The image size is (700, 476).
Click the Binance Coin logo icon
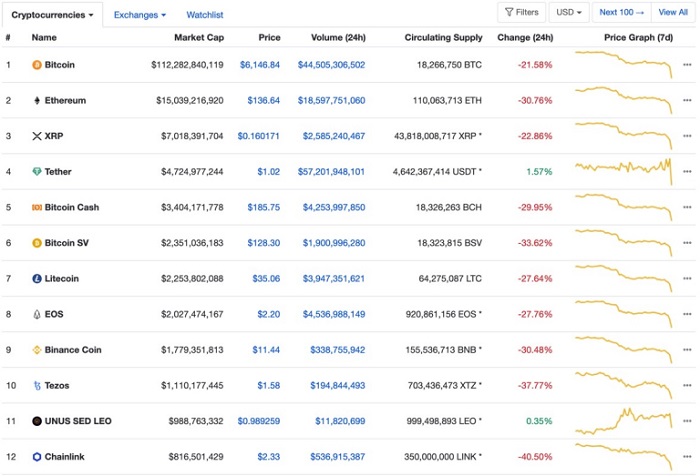pos(37,350)
